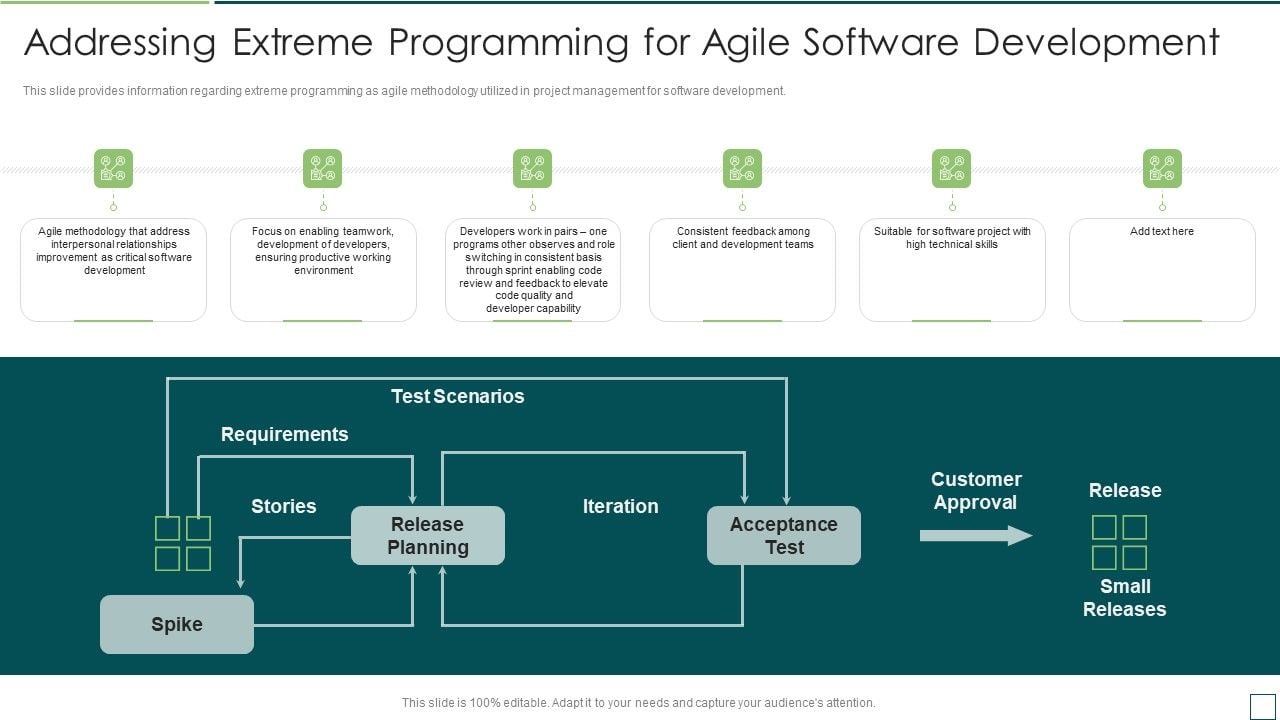Click the icon above the high technical skills card

click(x=952, y=167)
